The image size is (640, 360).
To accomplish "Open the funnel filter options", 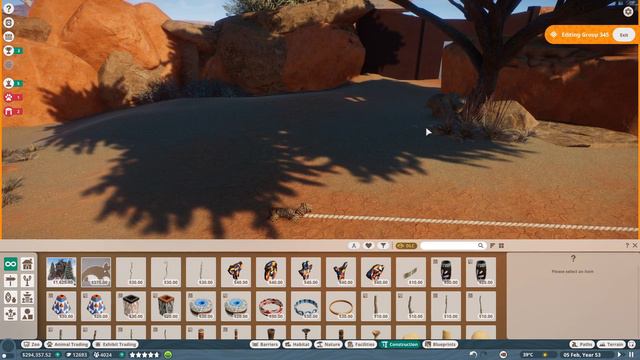I will click(x=383, y=245).
